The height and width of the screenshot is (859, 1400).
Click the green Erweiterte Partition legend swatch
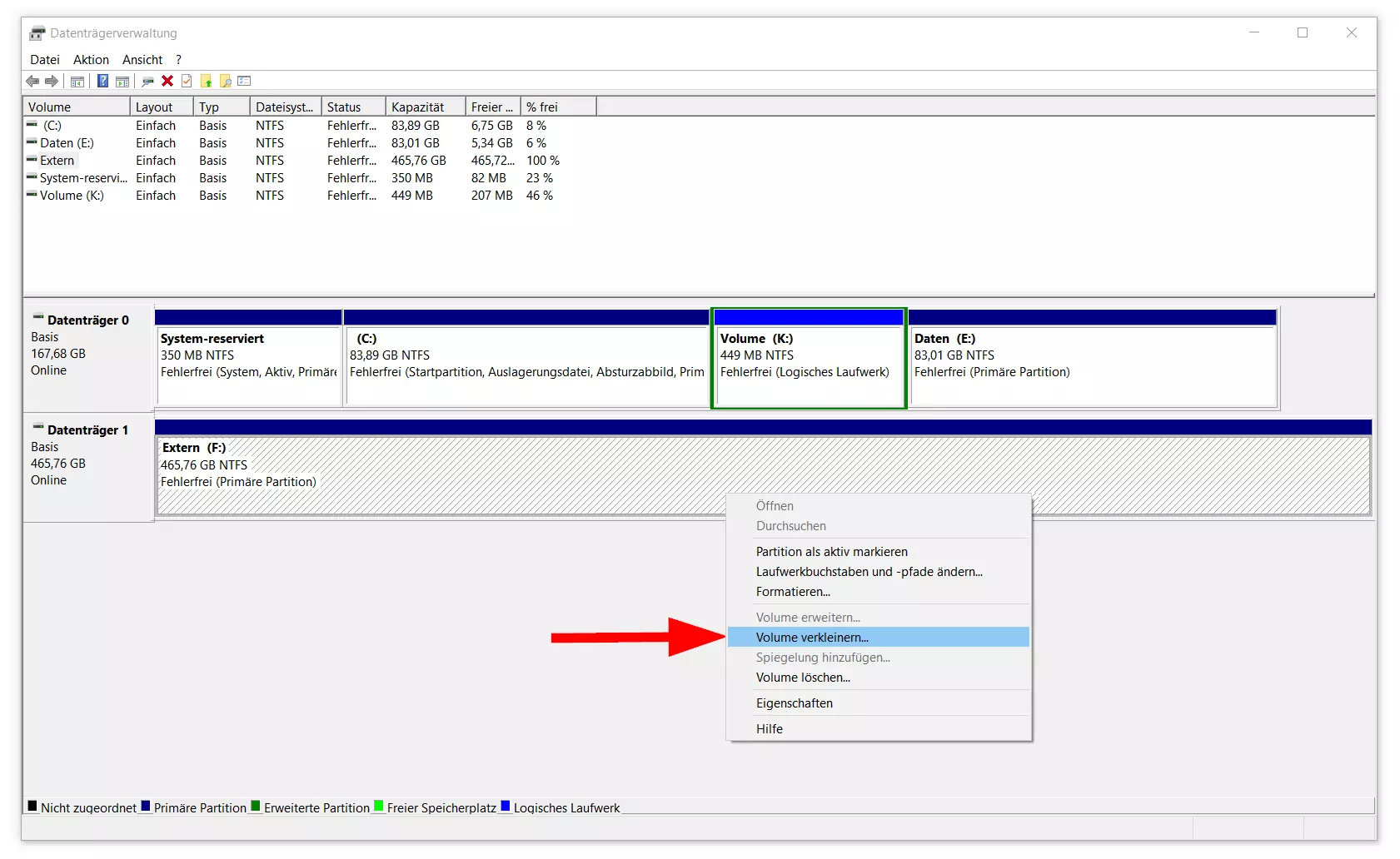(256, 806)
